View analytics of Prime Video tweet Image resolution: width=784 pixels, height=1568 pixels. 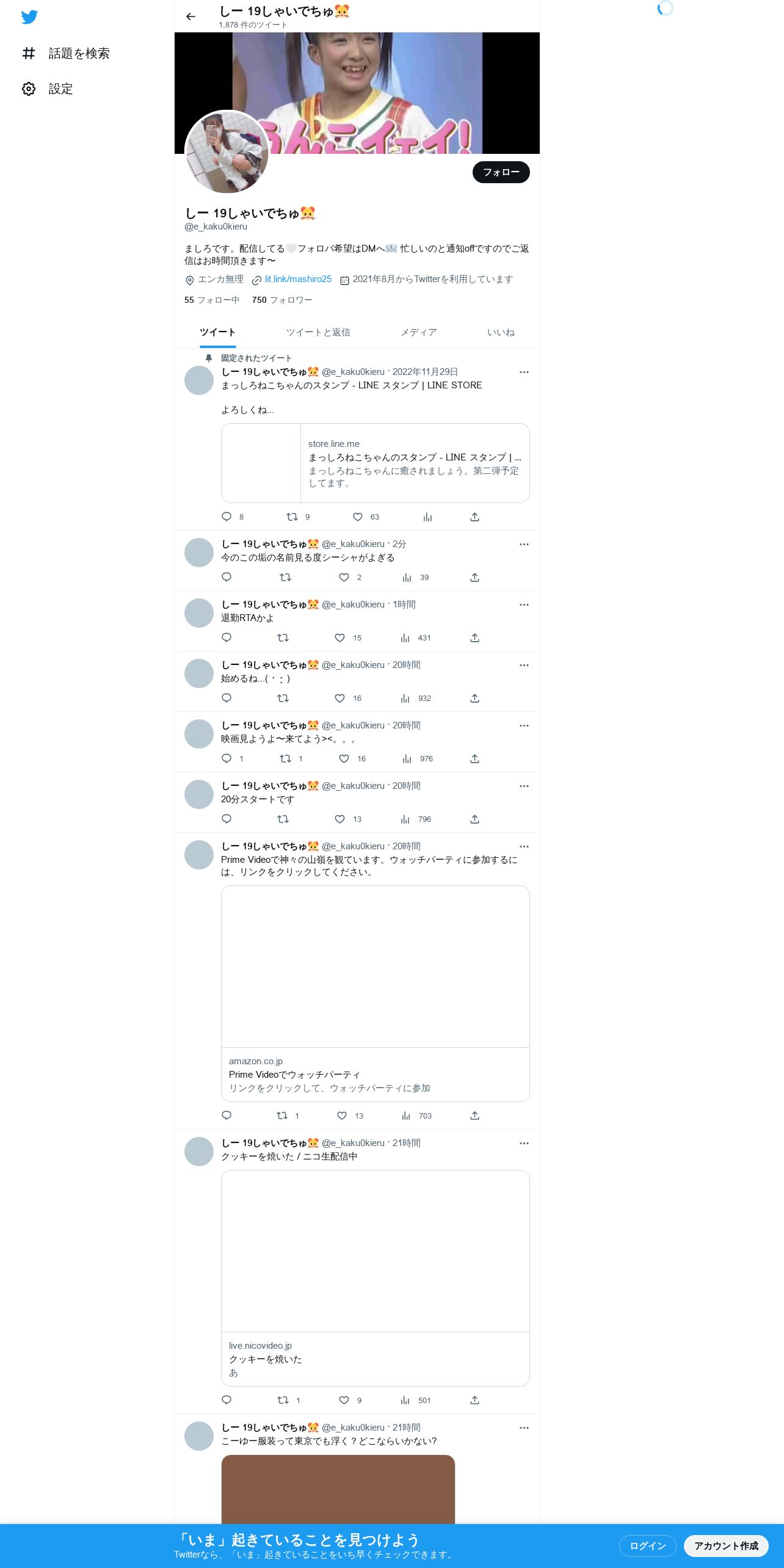pos(406,1116)
